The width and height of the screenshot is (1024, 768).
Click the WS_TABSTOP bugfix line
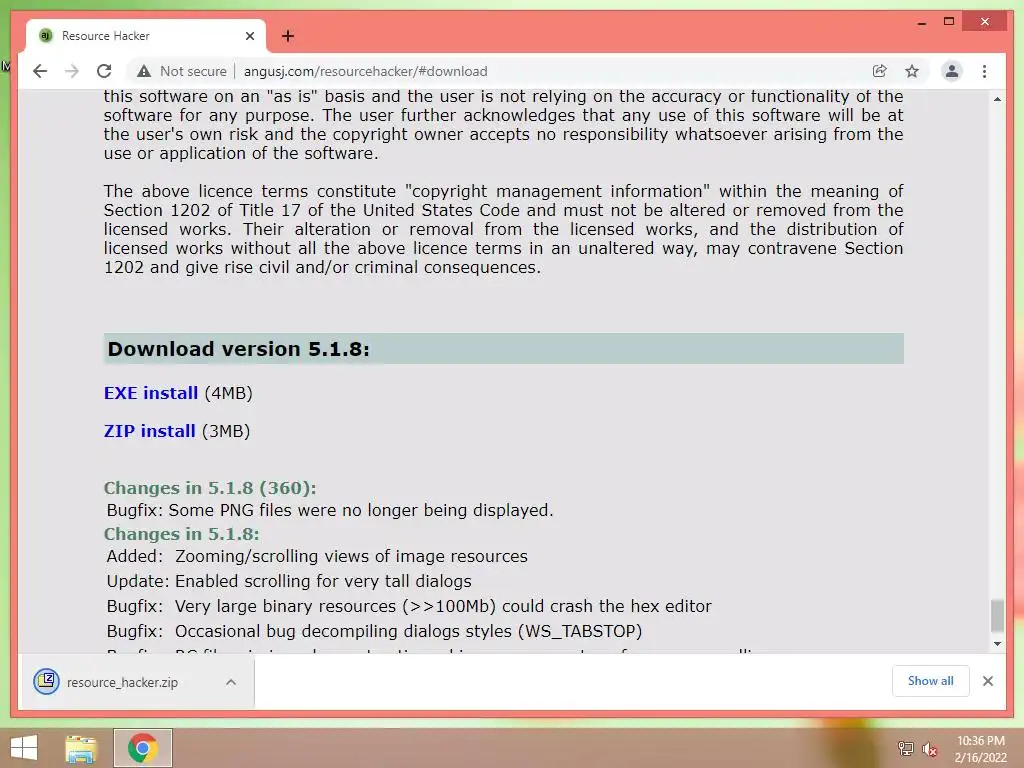click(x=374, y=632)
